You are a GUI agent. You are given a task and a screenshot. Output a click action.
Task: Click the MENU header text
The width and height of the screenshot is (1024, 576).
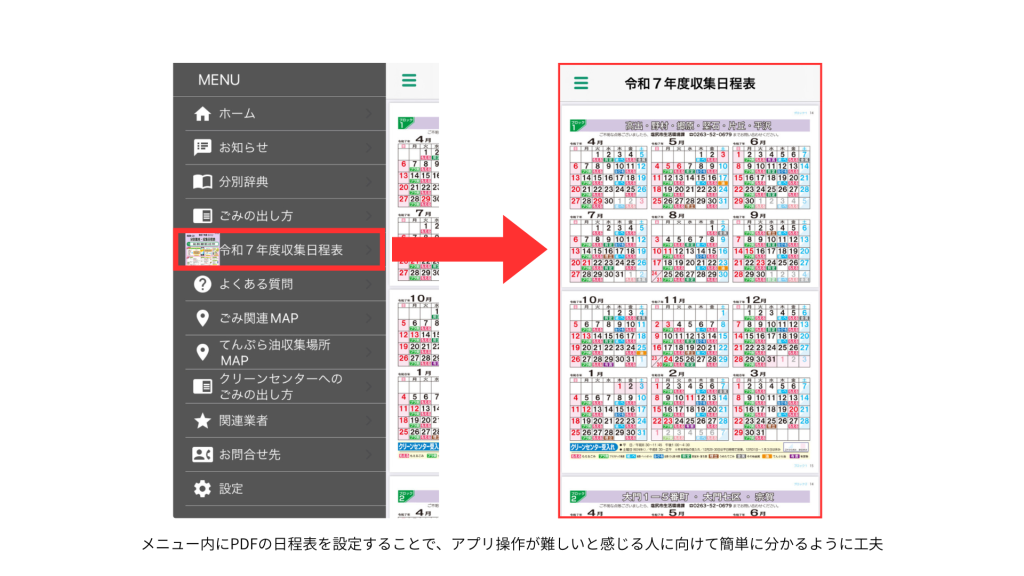[219, 80]
